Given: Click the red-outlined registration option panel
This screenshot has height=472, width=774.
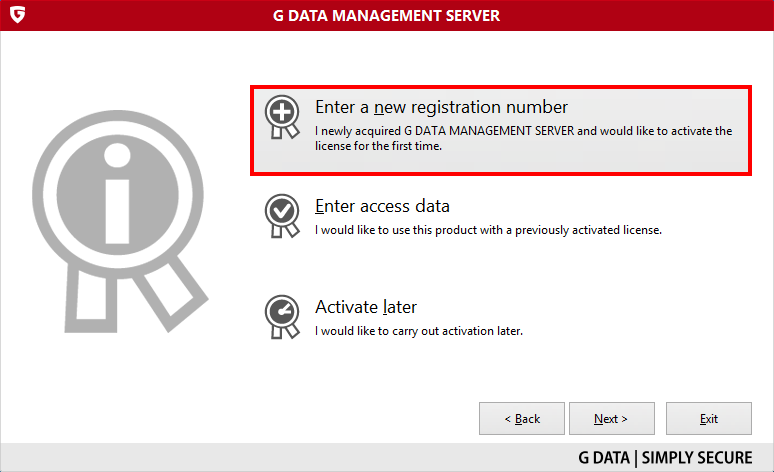Looking at the screenshot, I should pyautogui.click(x=501, y=130).
